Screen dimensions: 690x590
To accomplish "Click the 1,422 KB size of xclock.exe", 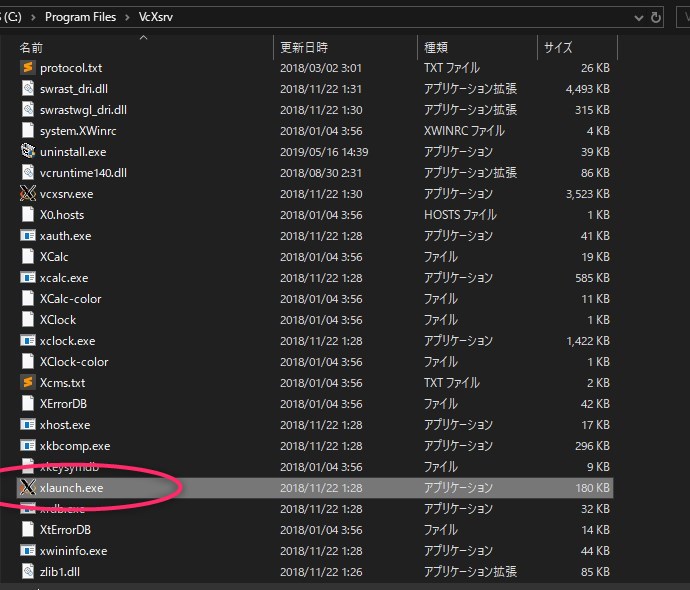I will click(588, 341).
